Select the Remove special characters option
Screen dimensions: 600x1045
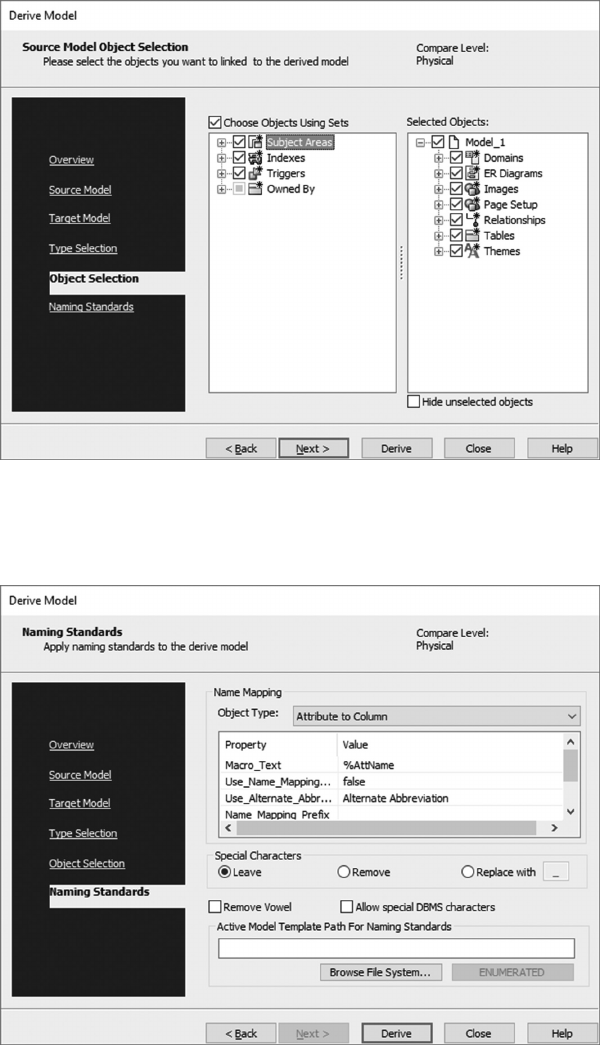[344, 872]
